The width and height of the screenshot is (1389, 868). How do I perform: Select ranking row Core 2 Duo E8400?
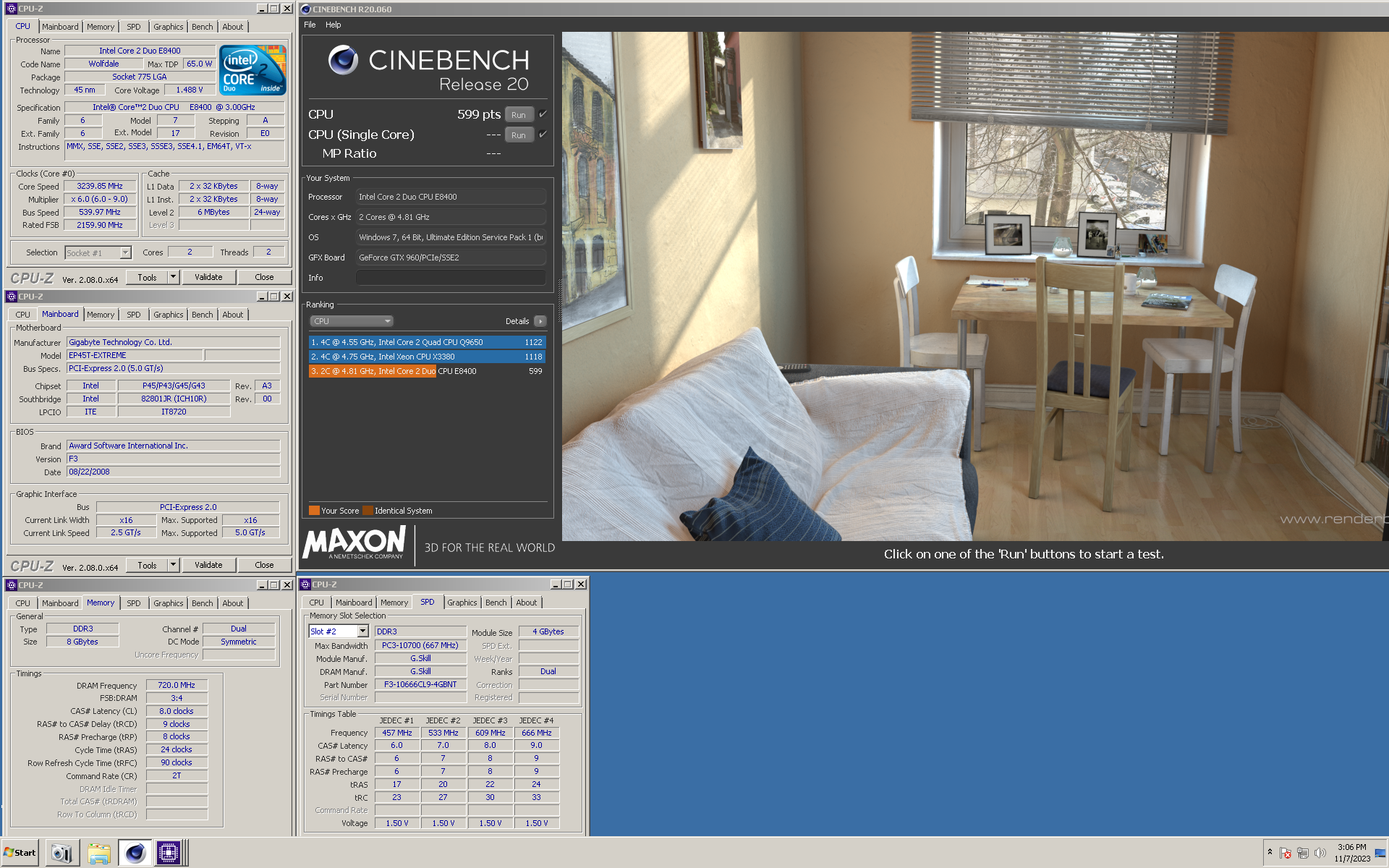[x=427, y=371]
